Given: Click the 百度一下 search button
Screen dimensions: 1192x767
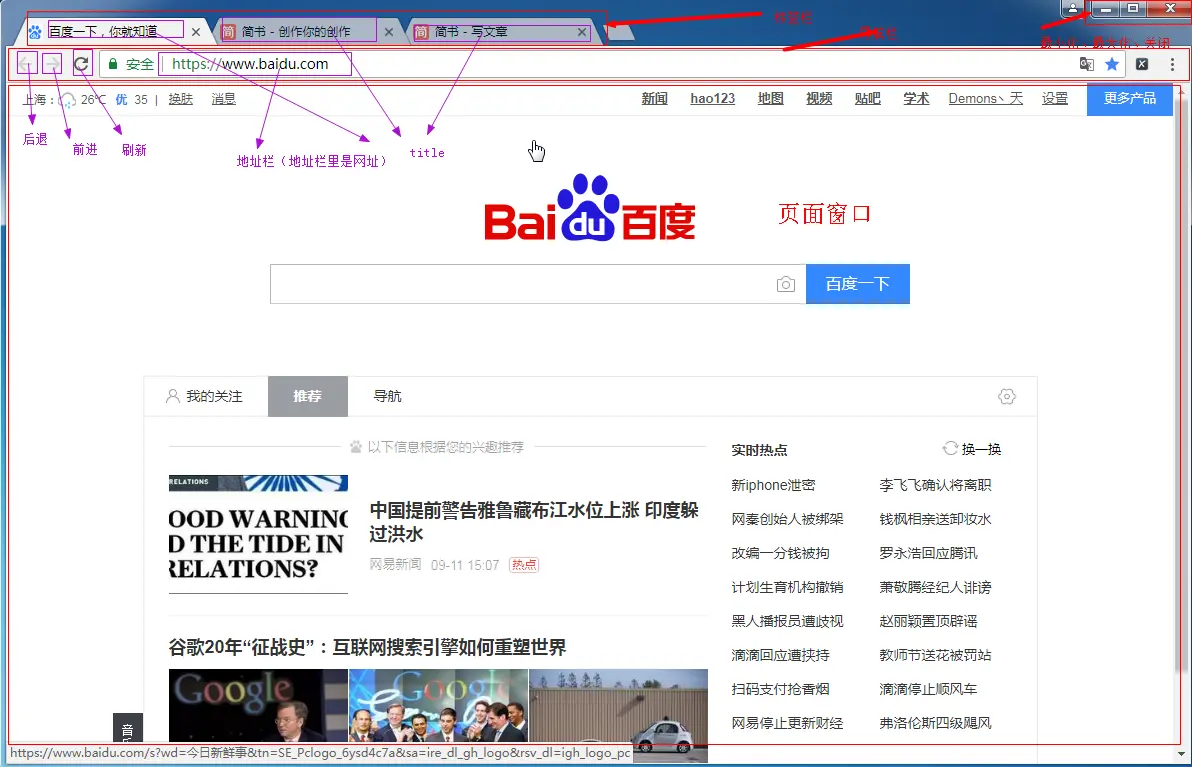Looking at the screenshot, I should tap(858, 284).
